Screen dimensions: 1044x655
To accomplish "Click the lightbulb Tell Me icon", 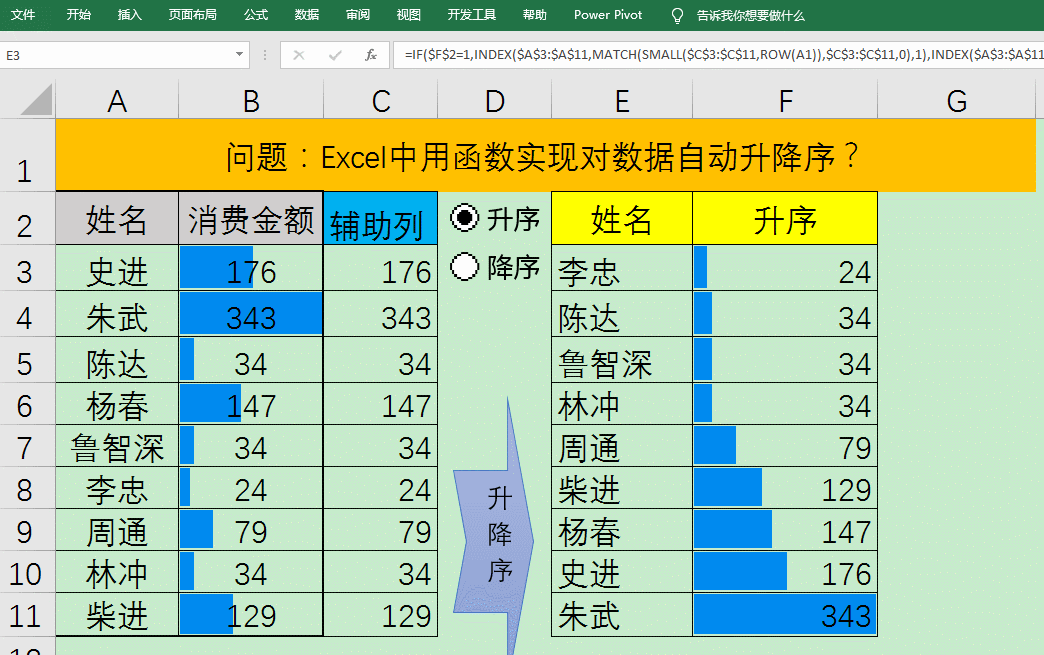I will (677, 15).
